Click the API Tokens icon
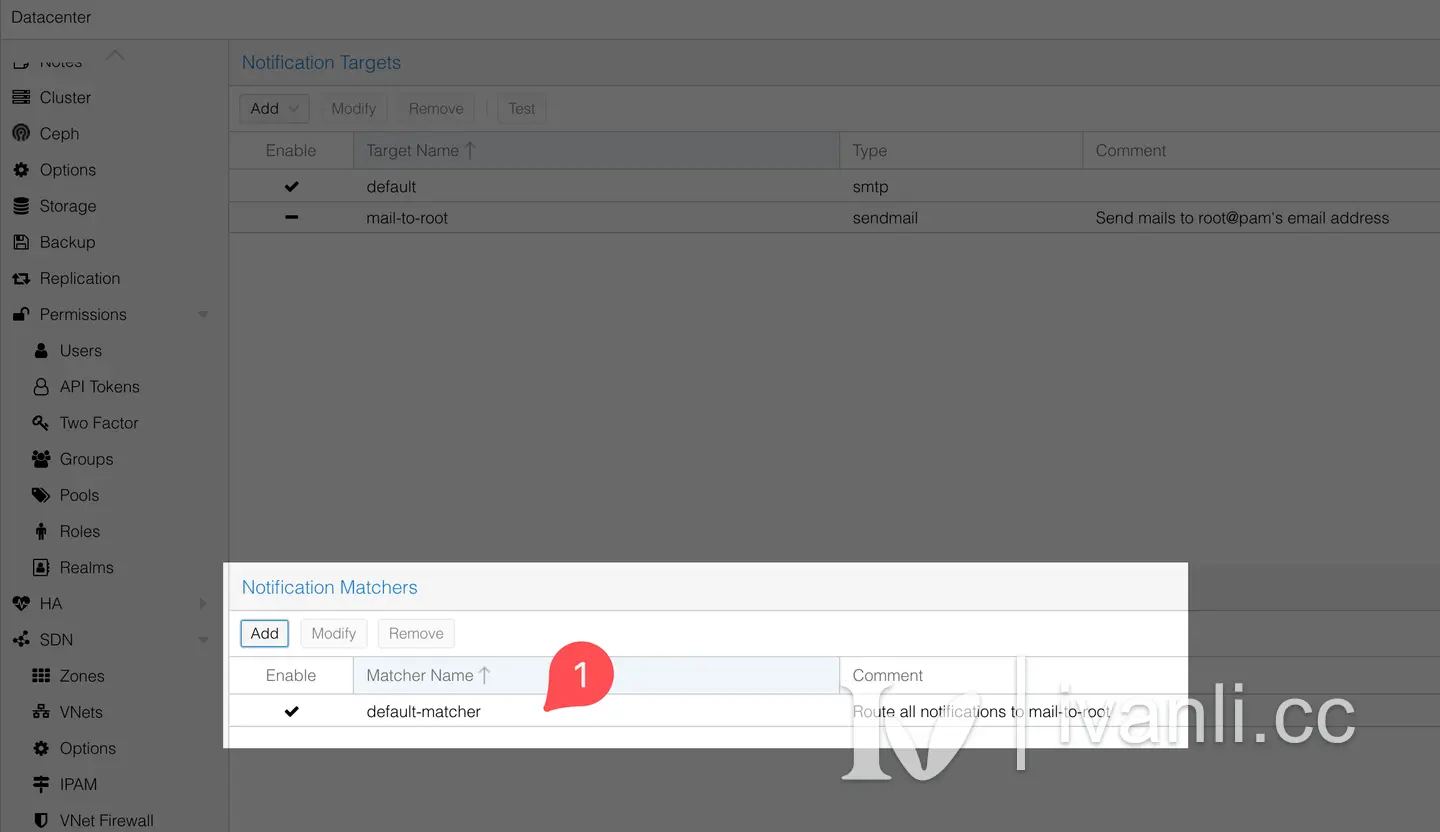The height and width of the screenshot is (832, 1440). (41, 386)
